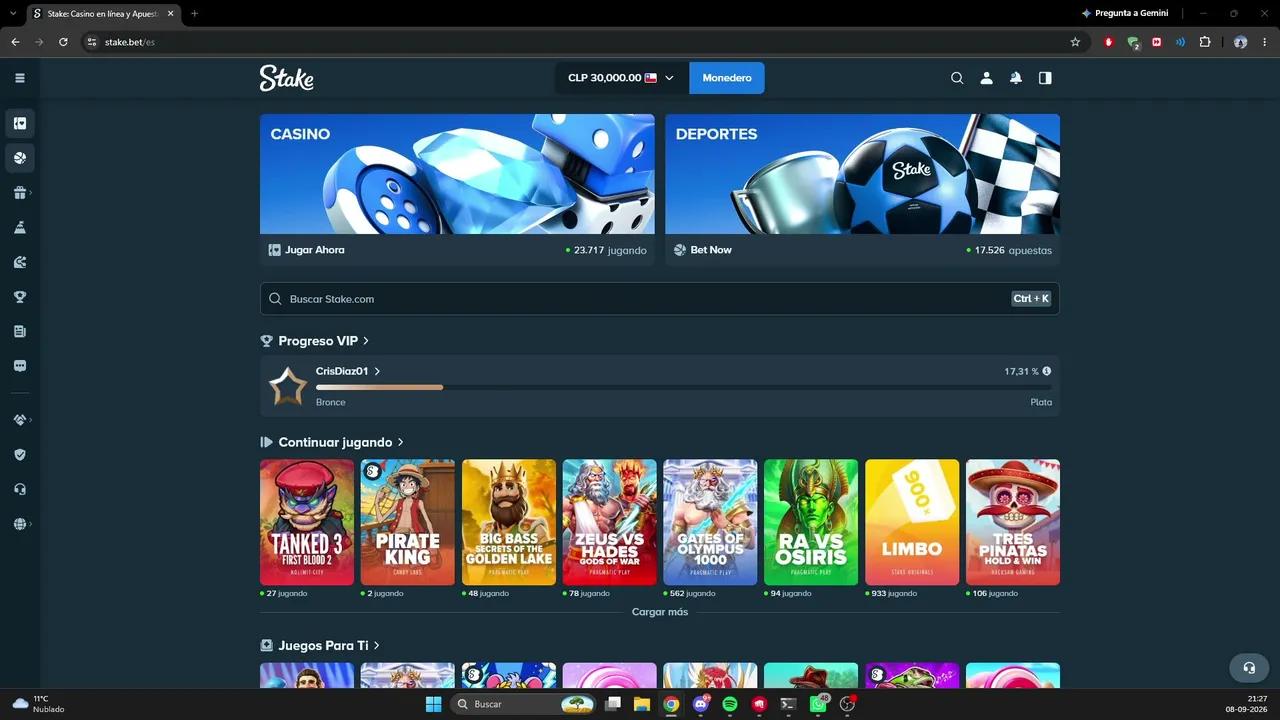Click the stake.bet address bar
Screen dimensions: 1280x720
point(573,42)
